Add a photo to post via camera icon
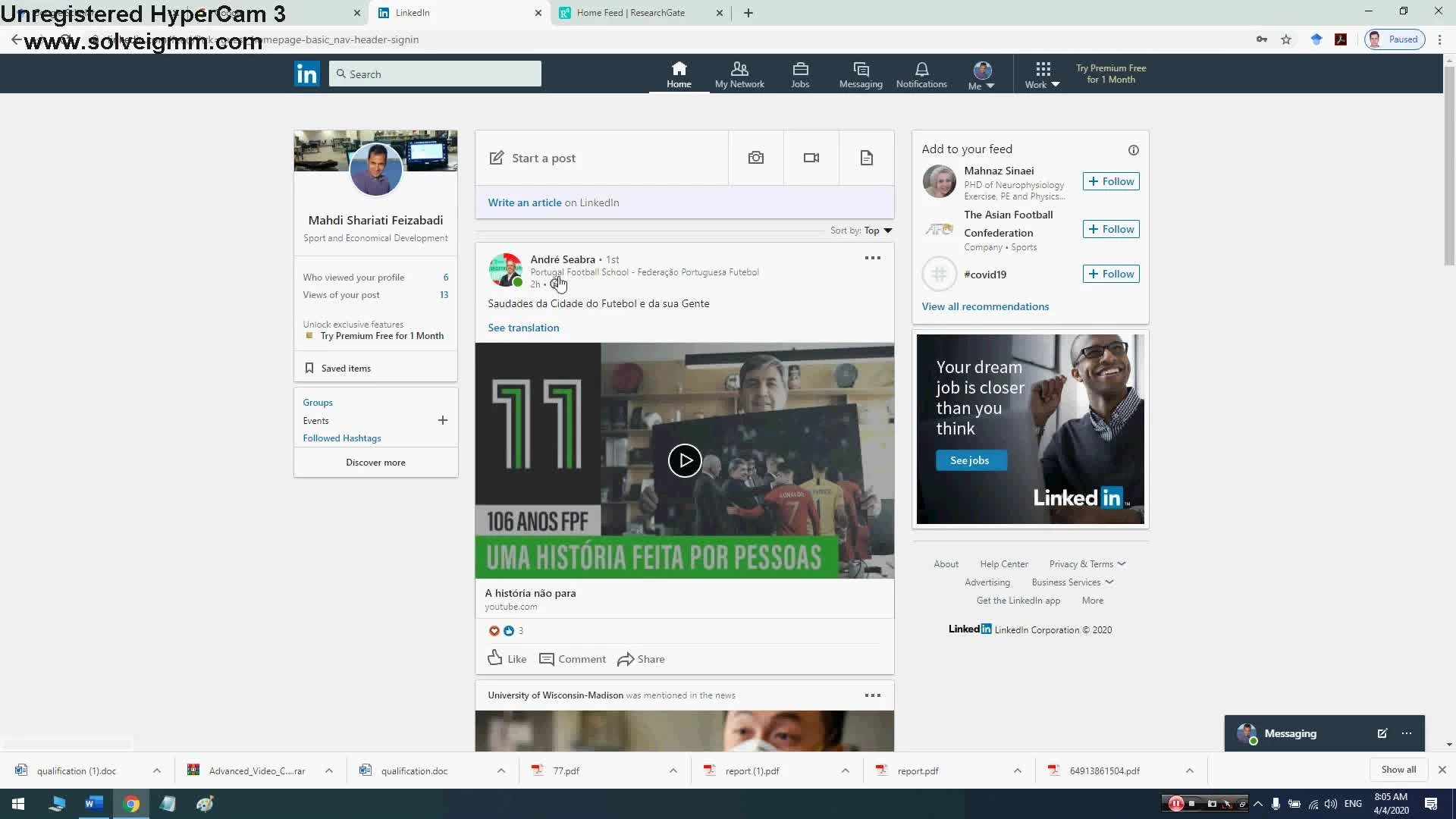 point(756,158)
